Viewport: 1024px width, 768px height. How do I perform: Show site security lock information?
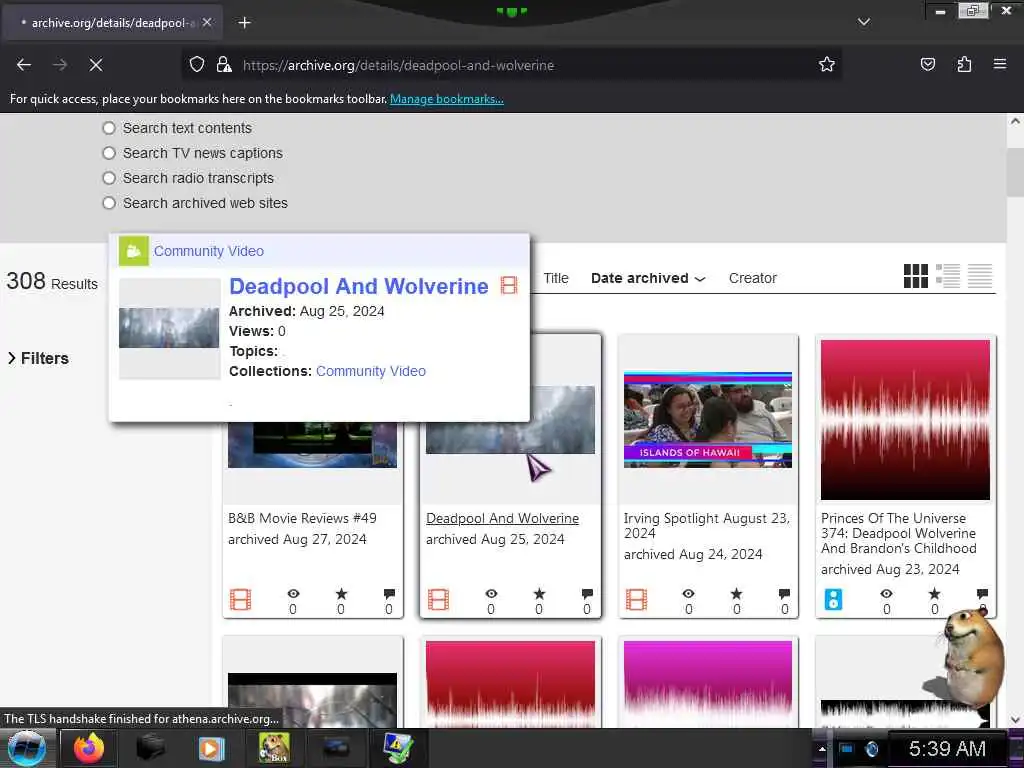point(224,64)
